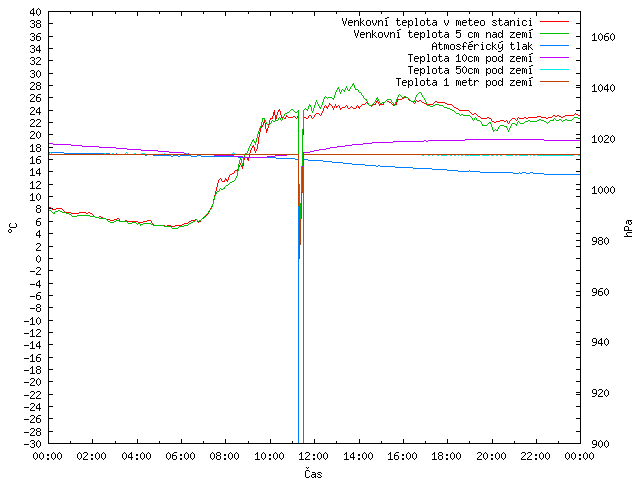Click the 960 value on pressure axis
Image resolution: width=640 pixels, height=480 pixels.
[x=600, y=292]
